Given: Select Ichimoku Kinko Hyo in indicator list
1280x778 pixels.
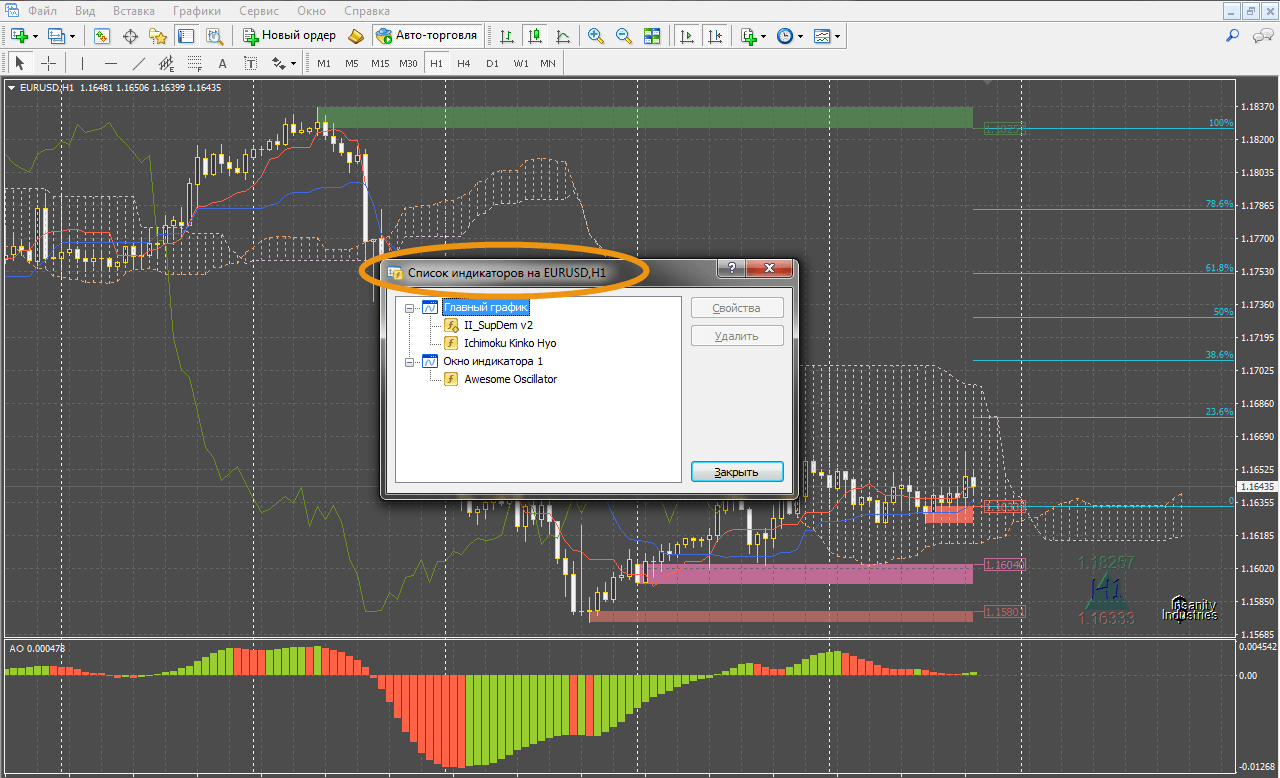Looking at the screenshot, I should (x=510, y=343).
